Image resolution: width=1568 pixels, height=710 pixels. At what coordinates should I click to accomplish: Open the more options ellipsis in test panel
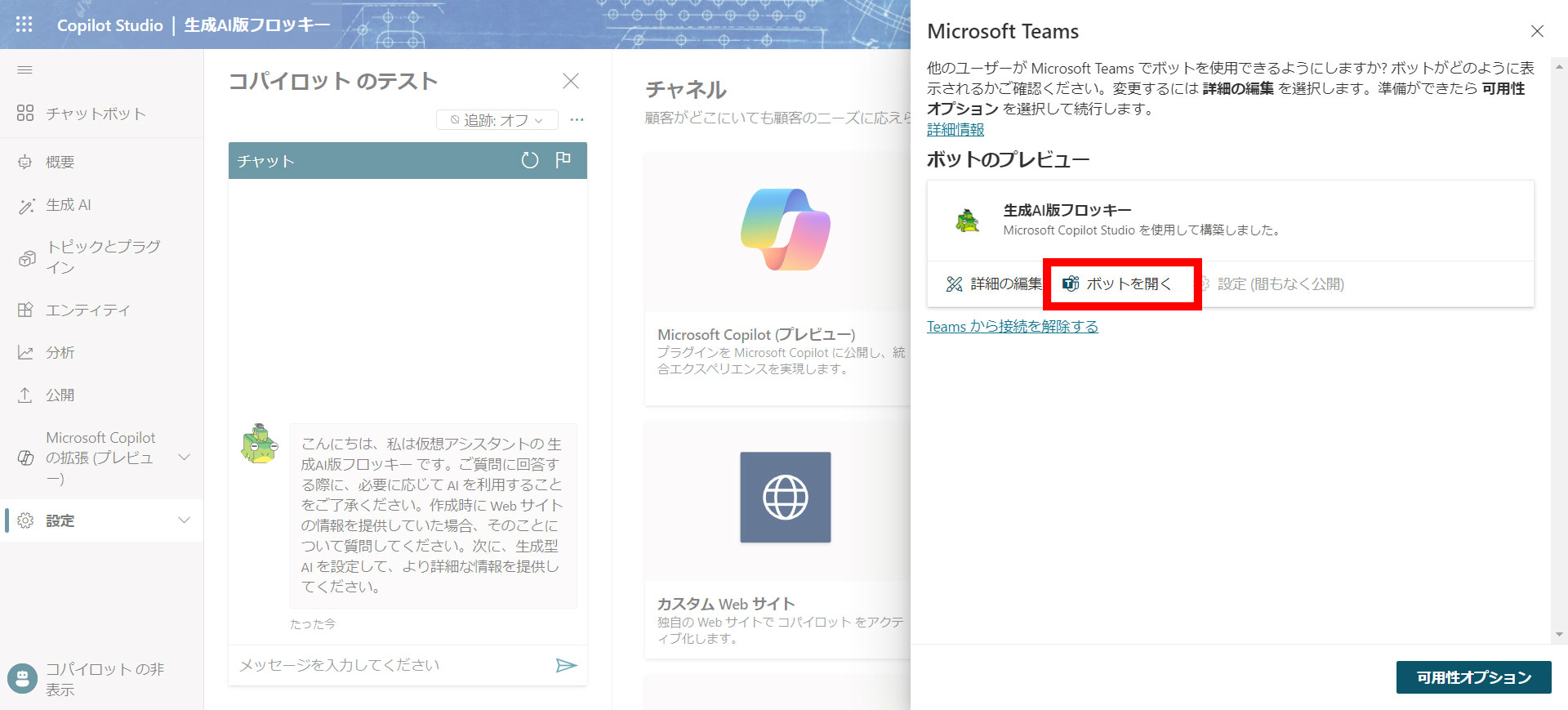pos(577,119)
